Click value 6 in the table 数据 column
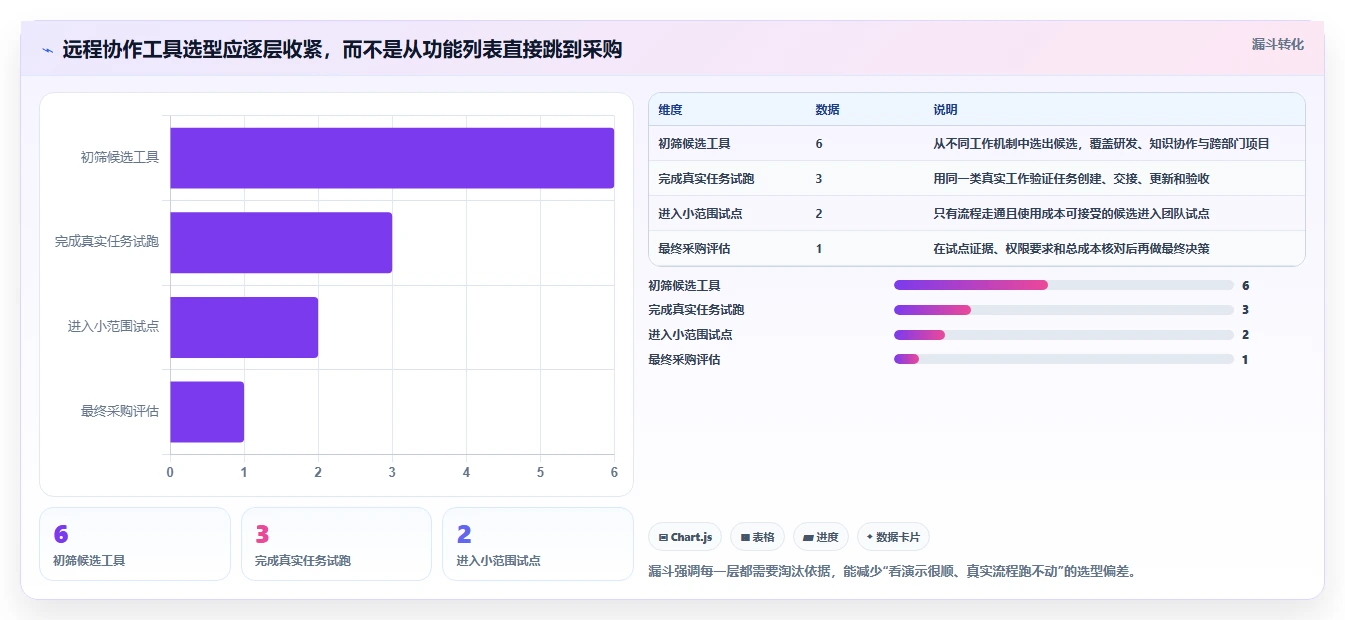The image size is (1345, 620). [819, 144]
